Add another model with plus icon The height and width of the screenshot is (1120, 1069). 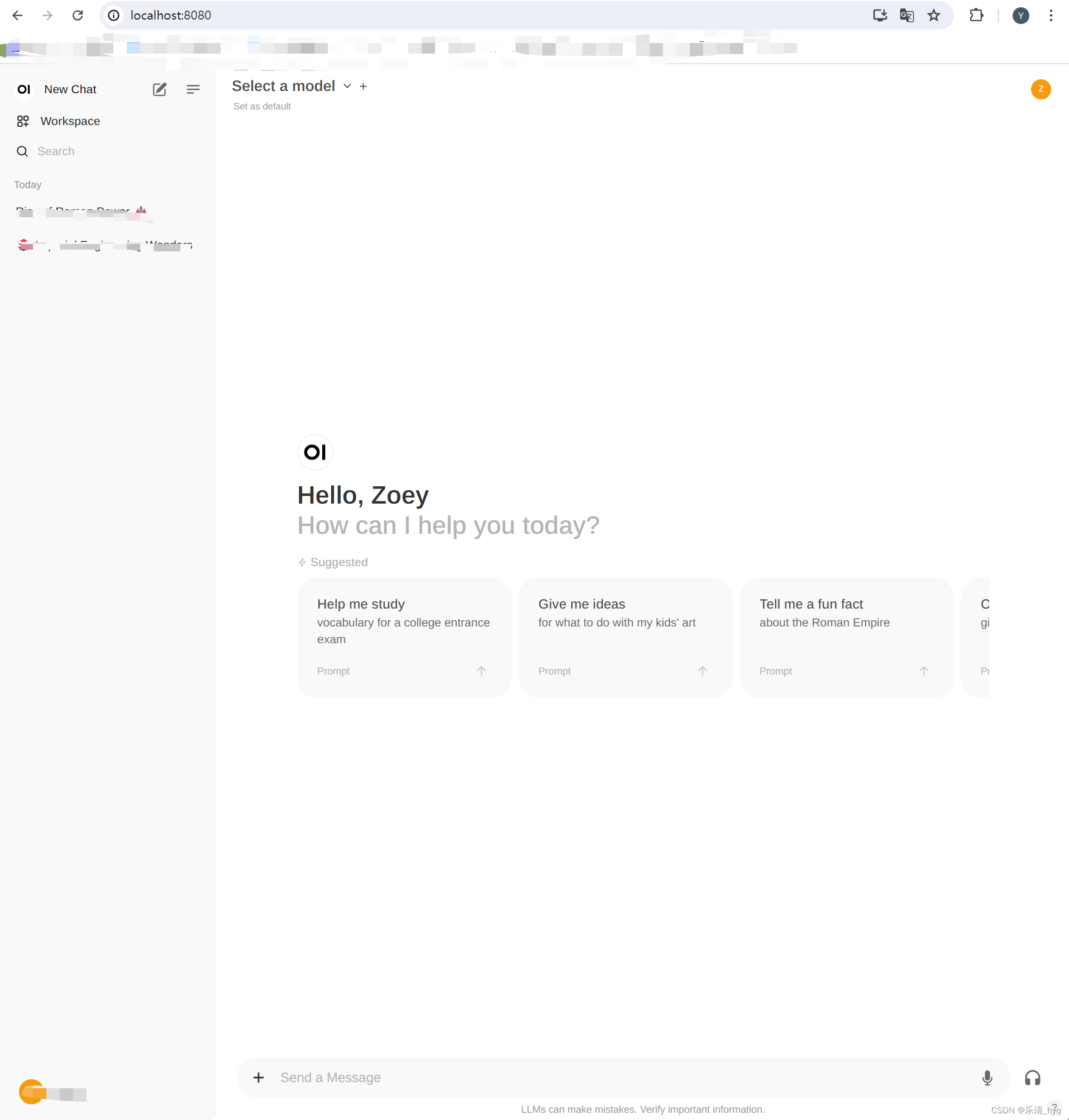[364, 87]
